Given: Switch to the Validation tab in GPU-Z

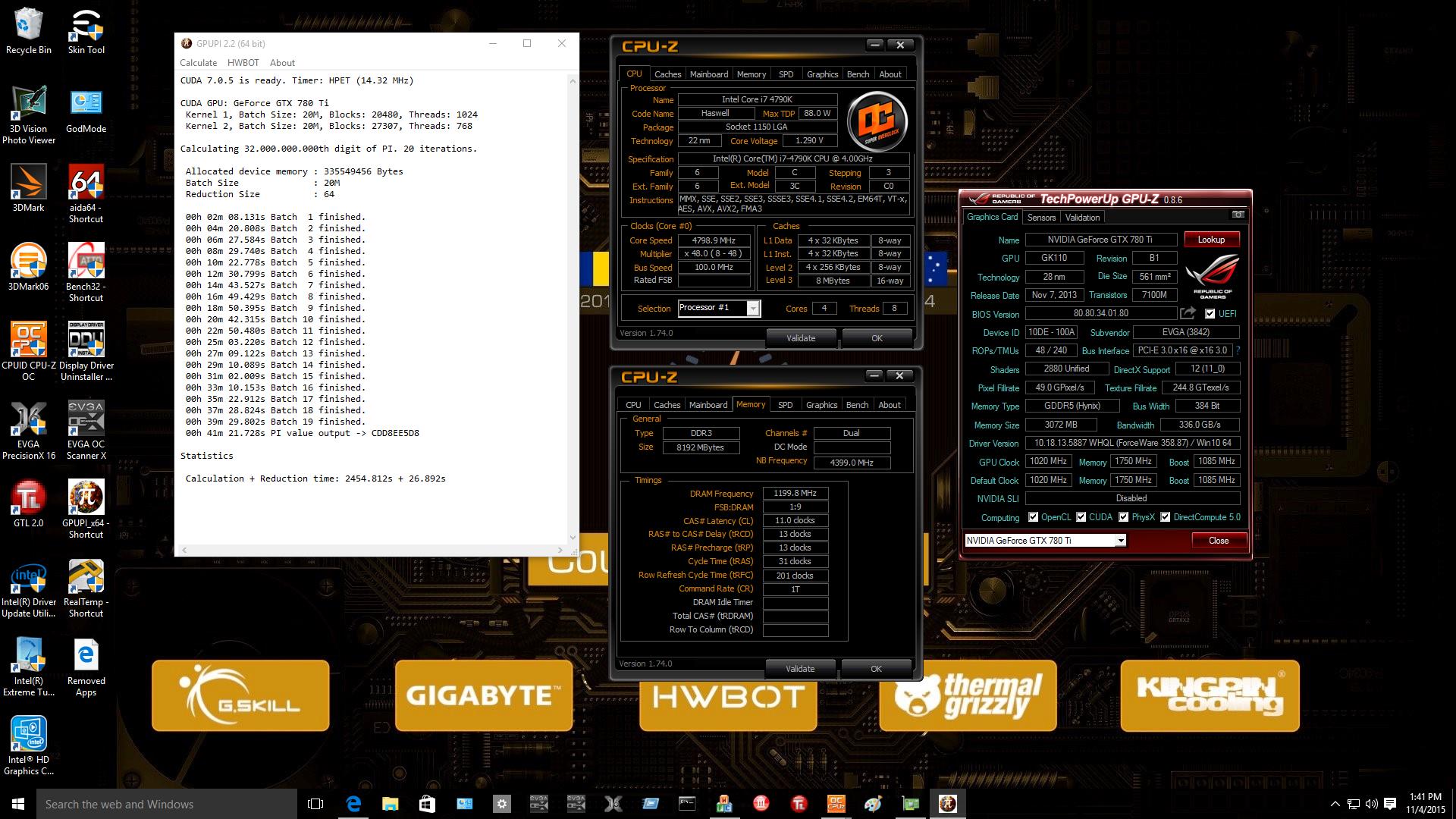Looking at the screenshot, I should coord(1082,218).
